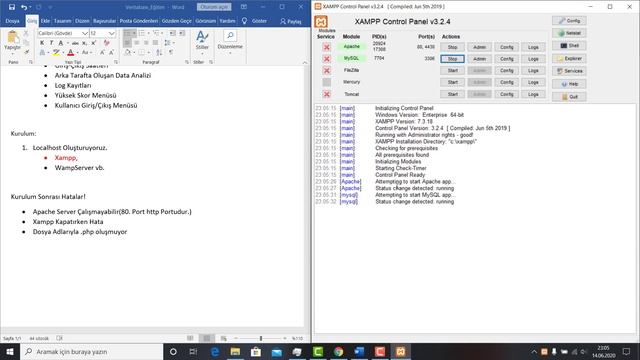Open the Windows Start menu
The height and width of the screenshot is (360, 640).
coord(10,351)
